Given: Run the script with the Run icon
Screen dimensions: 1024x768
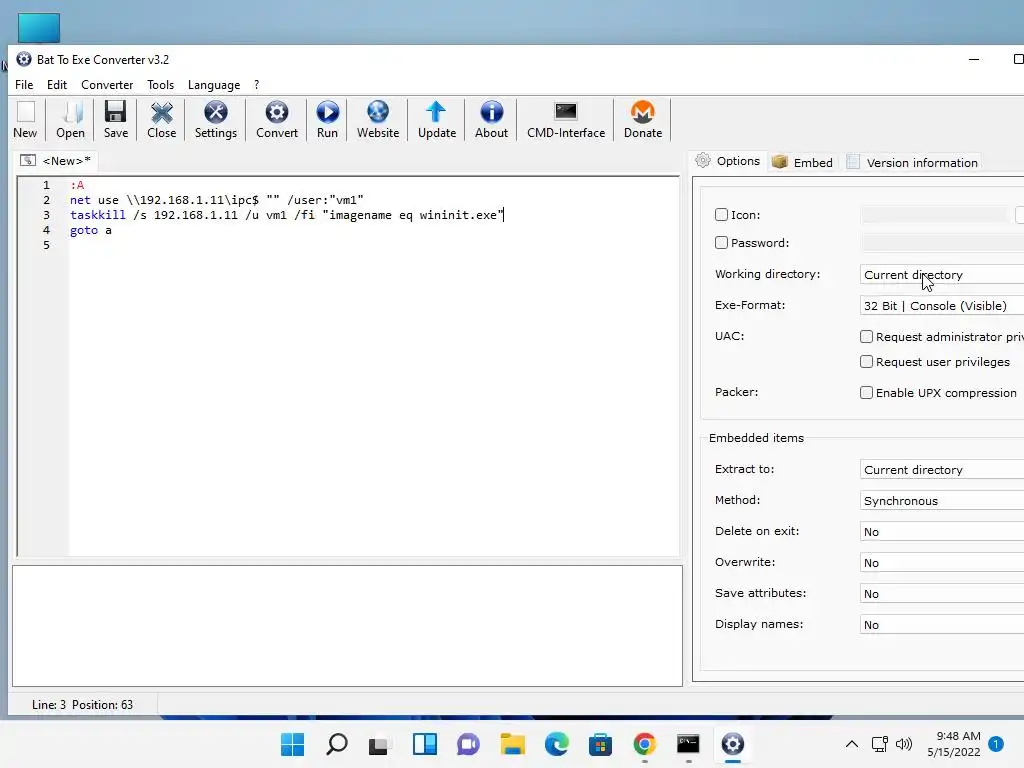Looking at the screenshot, I should coord(327,120).
